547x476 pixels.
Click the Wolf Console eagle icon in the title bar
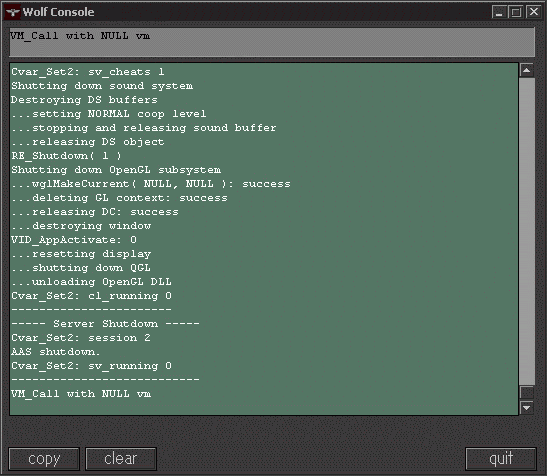pyautogui.click(x=13, y=12)
